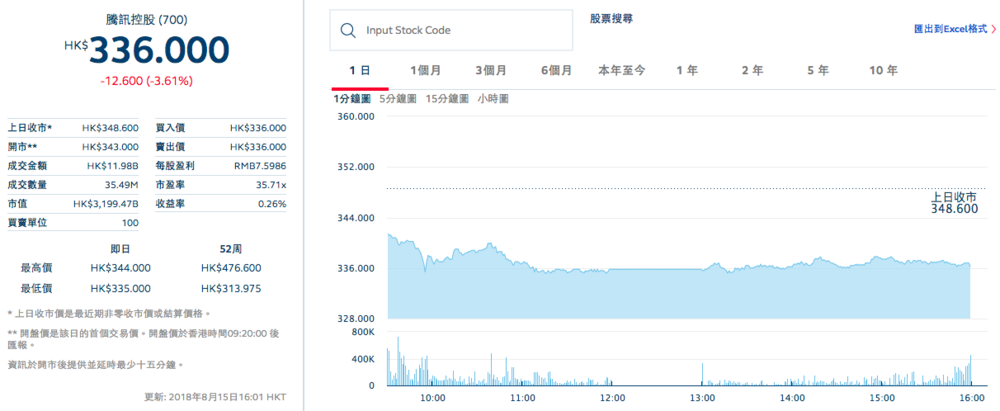1000x411 pixels.
Task: Click the 市值 HK$3,199.47B value
Action: click(105, 204)
